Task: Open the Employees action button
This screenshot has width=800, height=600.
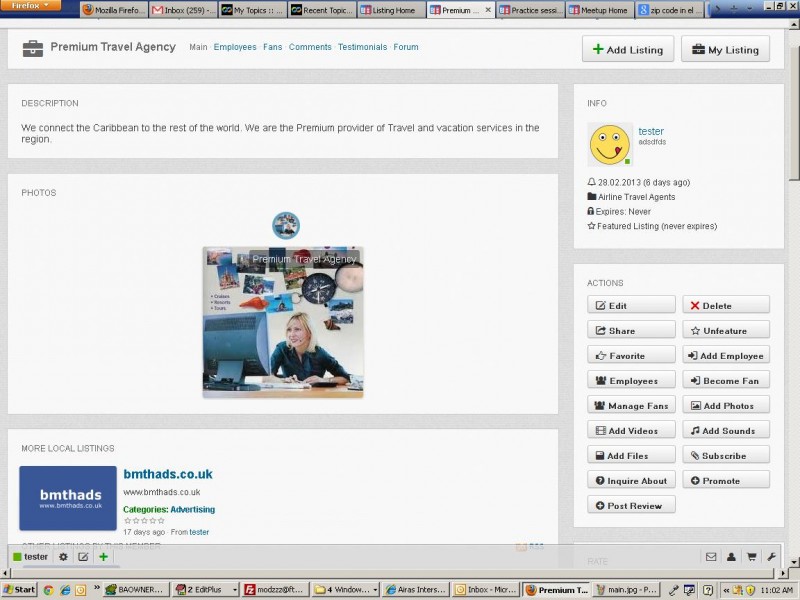Action: pyautogui.click(x=631, y=380)
